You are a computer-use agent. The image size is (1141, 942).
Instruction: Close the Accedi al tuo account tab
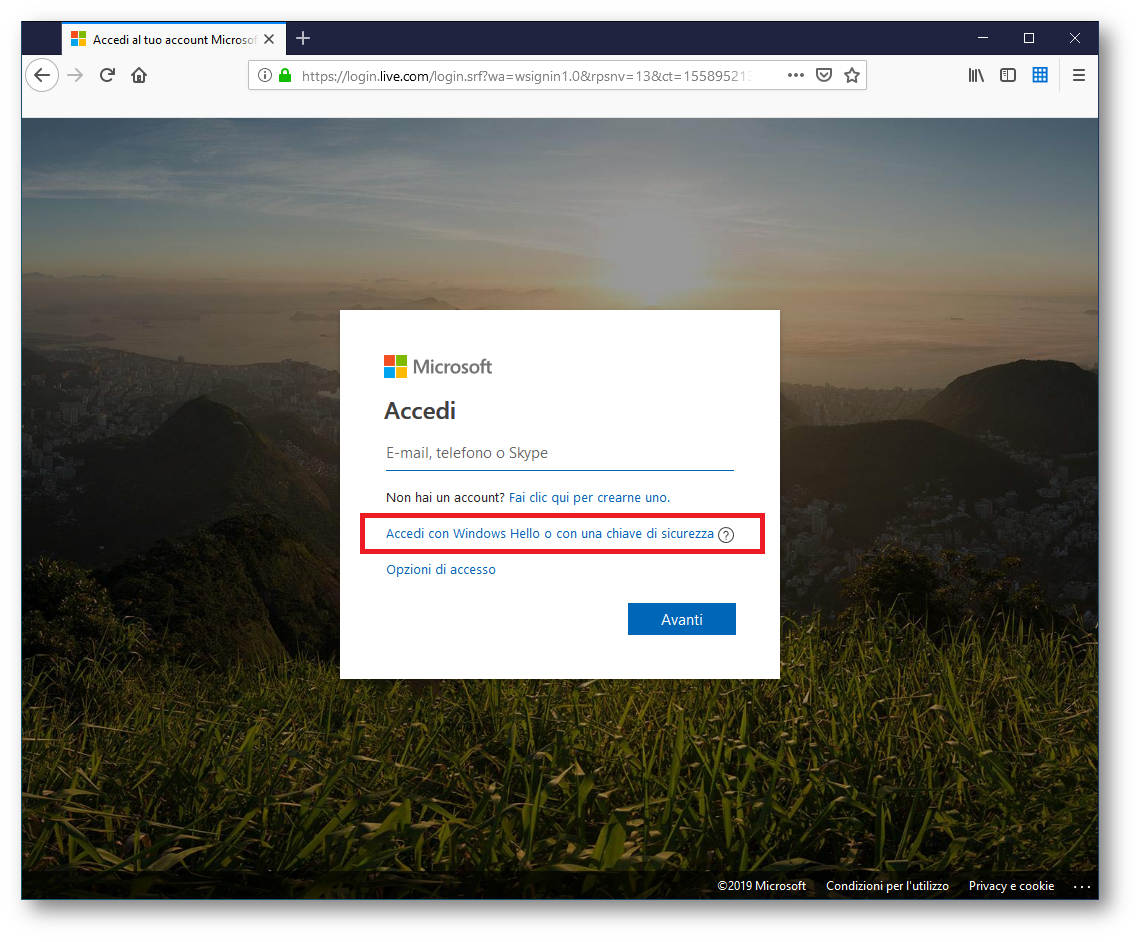pos(269,39)
